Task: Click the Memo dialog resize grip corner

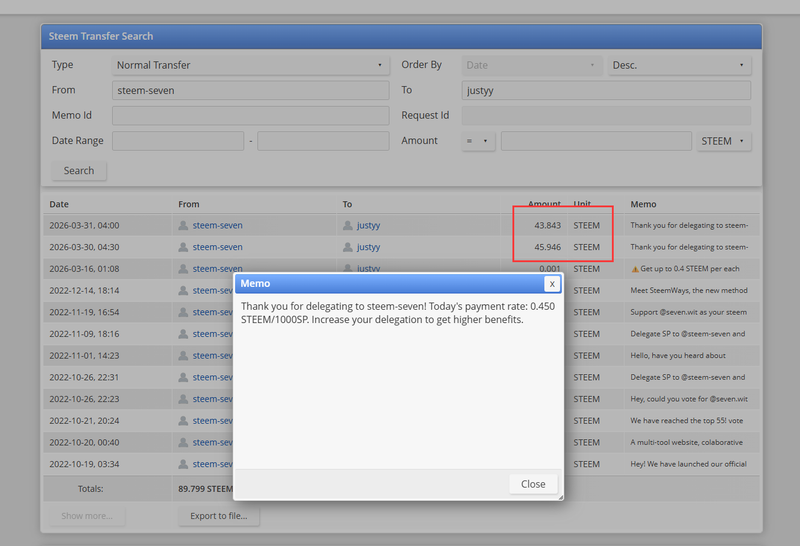Action: pos(560,497)
